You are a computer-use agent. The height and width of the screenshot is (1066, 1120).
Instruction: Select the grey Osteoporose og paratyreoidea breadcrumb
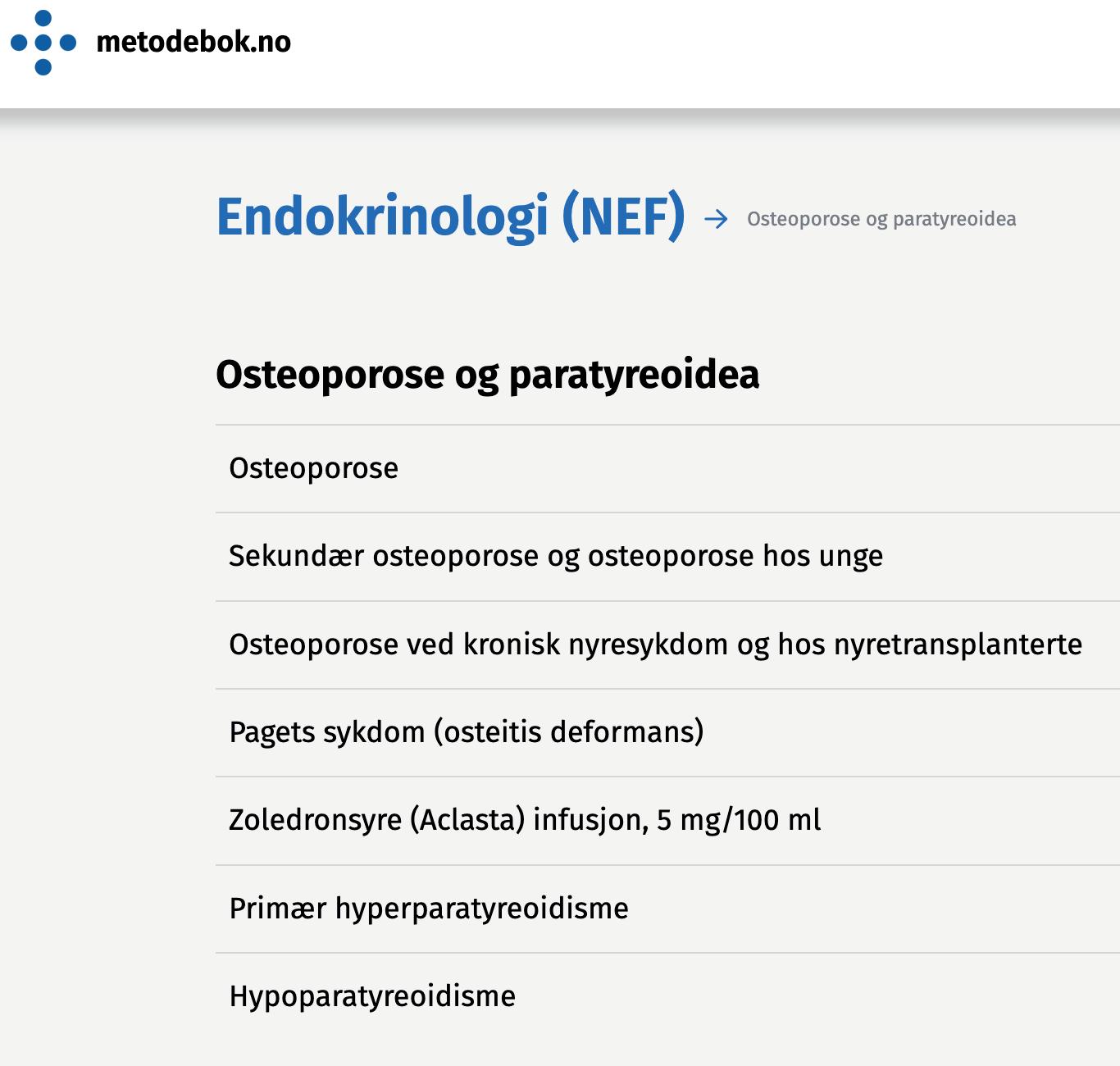point(881,219)
